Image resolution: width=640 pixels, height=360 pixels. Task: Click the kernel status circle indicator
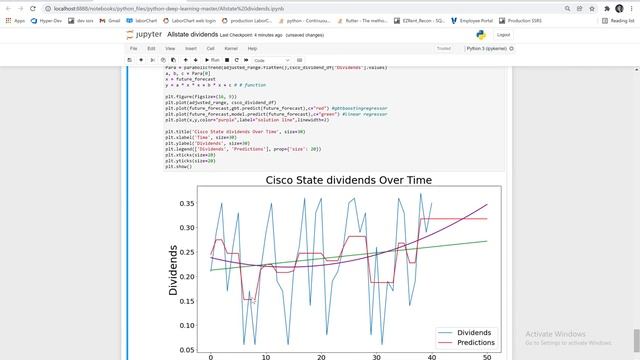511,48
